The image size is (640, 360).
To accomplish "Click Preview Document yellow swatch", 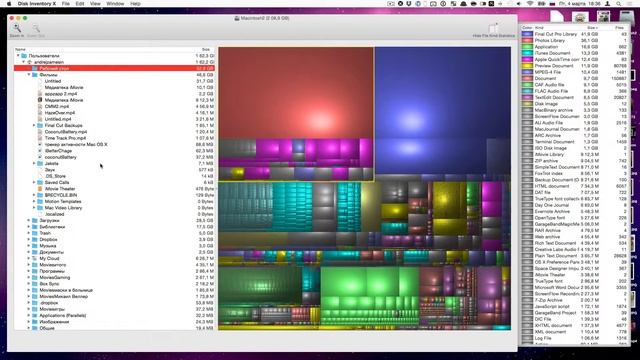I will coord(527,66).
